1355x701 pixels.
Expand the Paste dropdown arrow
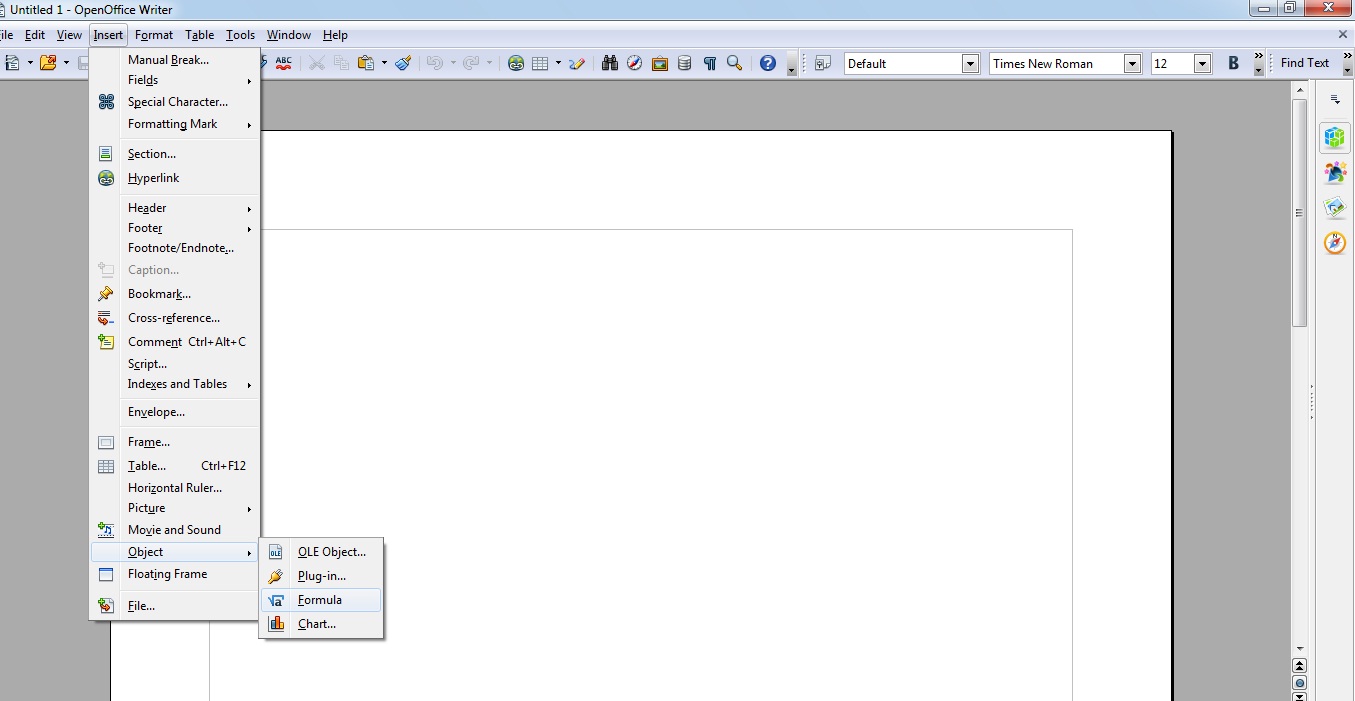(384, 63)
